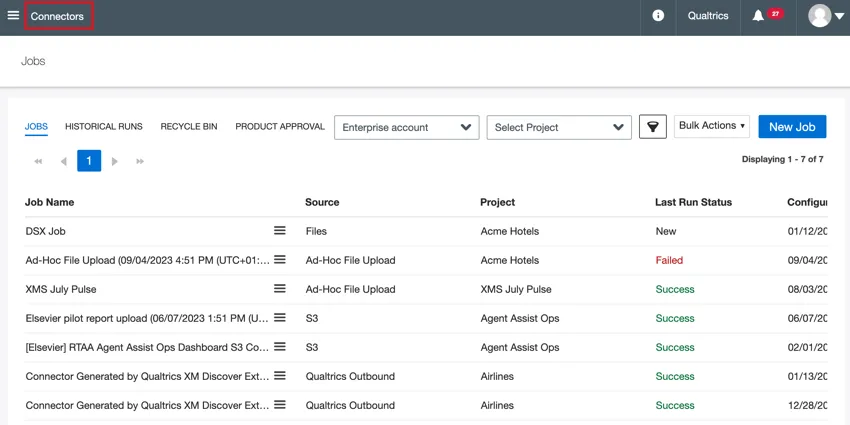Open row menu for XMS July Pulse

point(280,289)
